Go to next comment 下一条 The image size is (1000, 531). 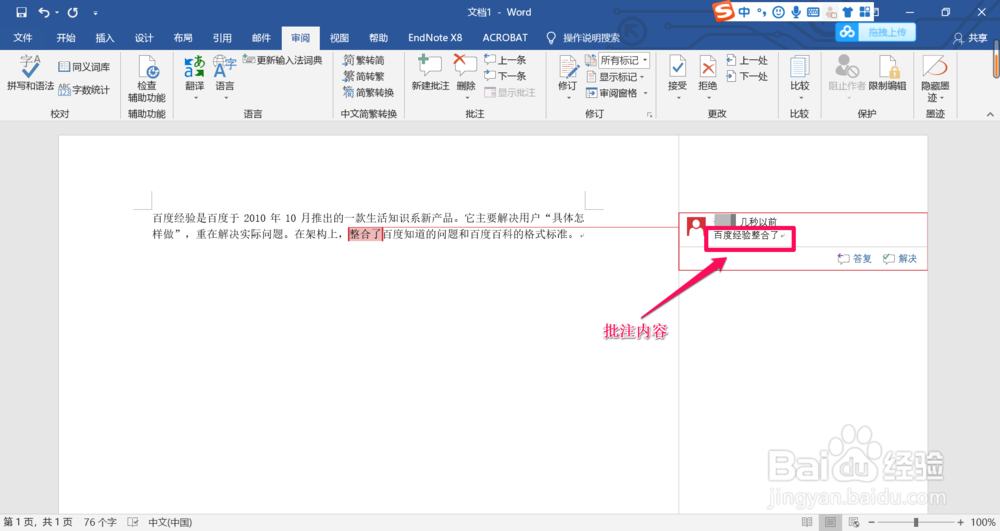tap(505, 76)
